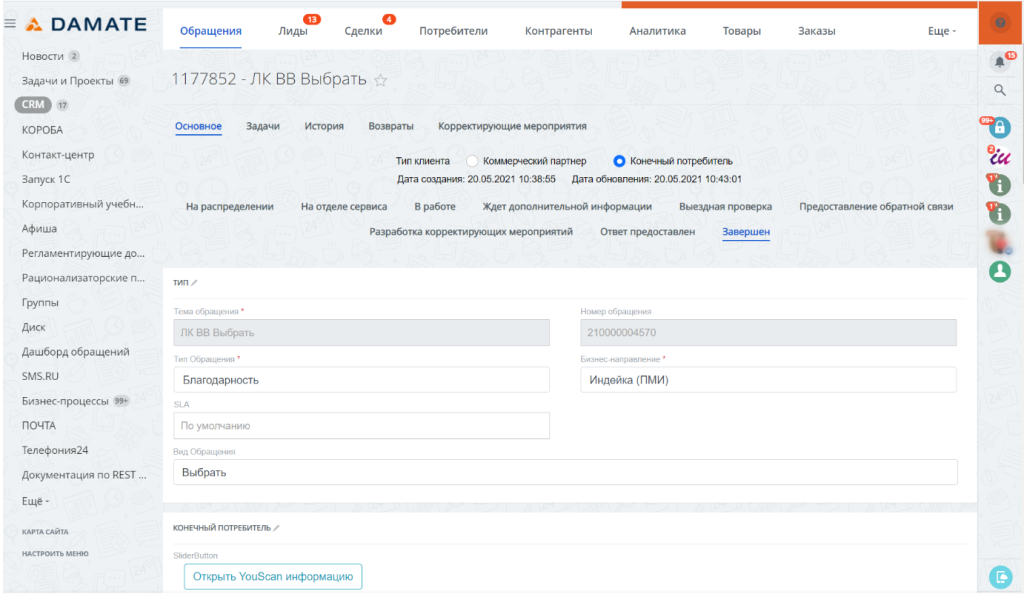This screenshot has width=1024, height=594.
Task: Open the hamburger menu icon
Action: click(x=10, y=23)
